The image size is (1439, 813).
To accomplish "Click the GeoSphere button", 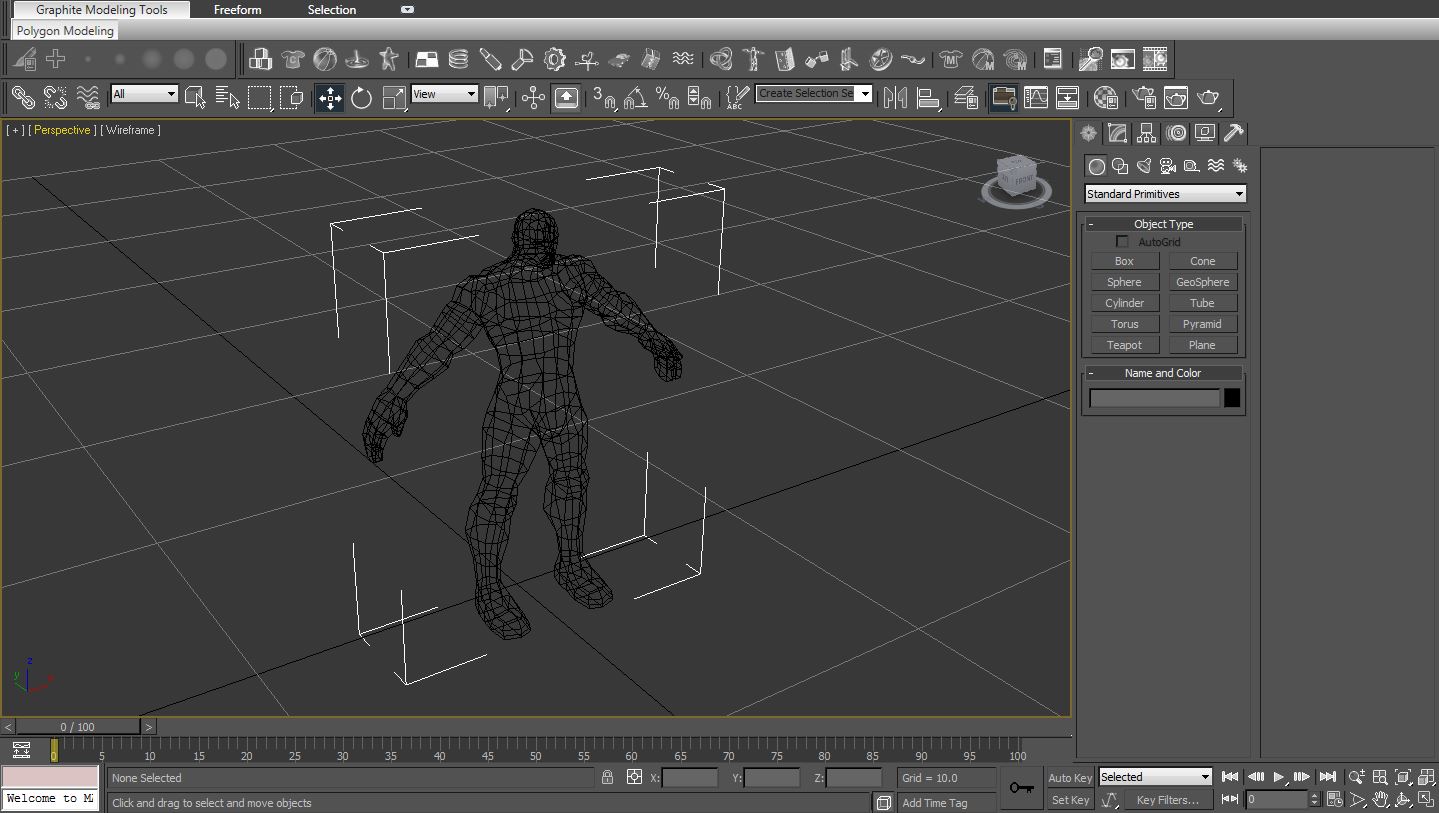I will (1202, 282).
